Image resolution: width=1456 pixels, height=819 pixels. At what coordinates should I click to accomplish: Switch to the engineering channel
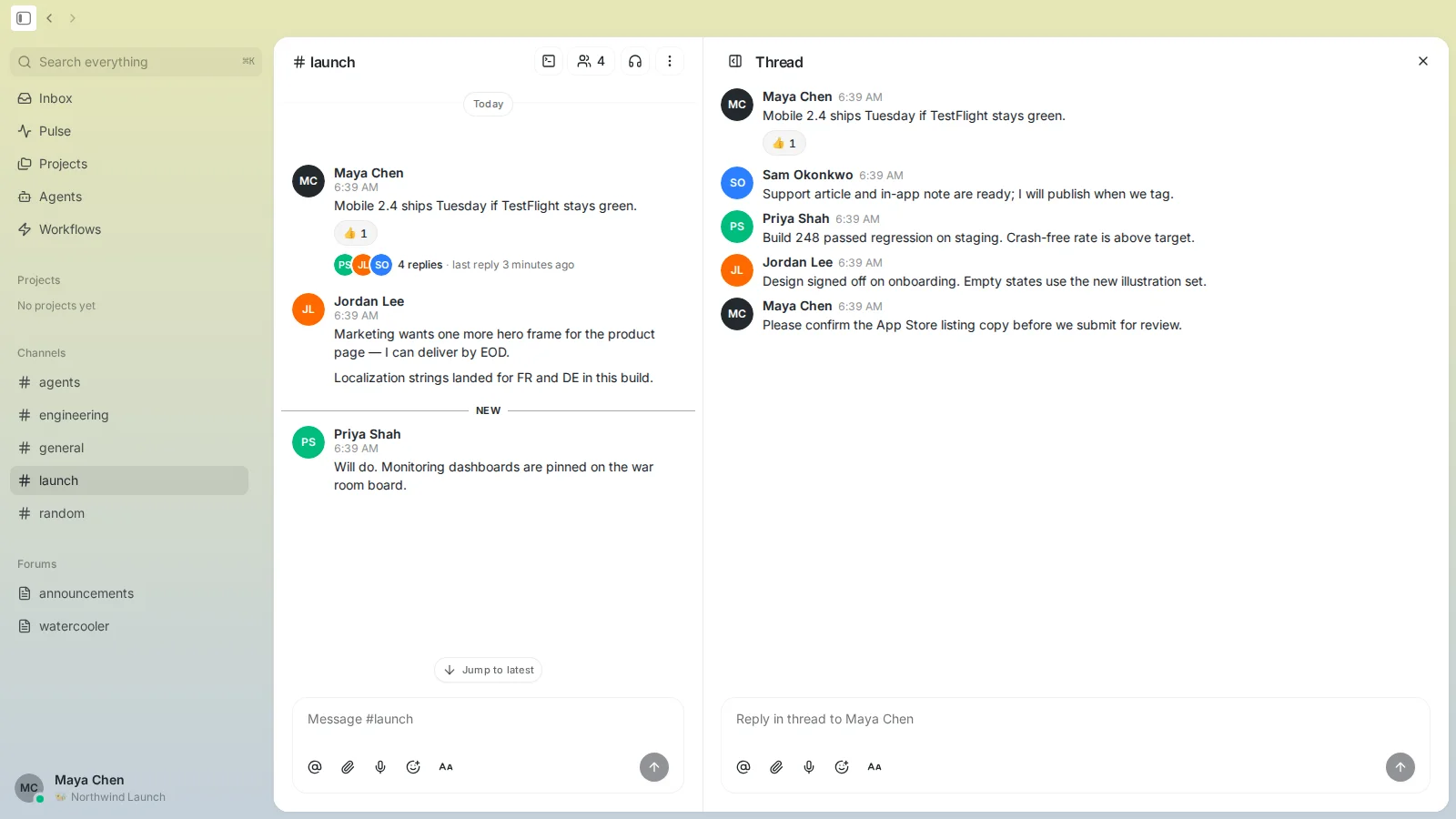[x=129, y=415]
